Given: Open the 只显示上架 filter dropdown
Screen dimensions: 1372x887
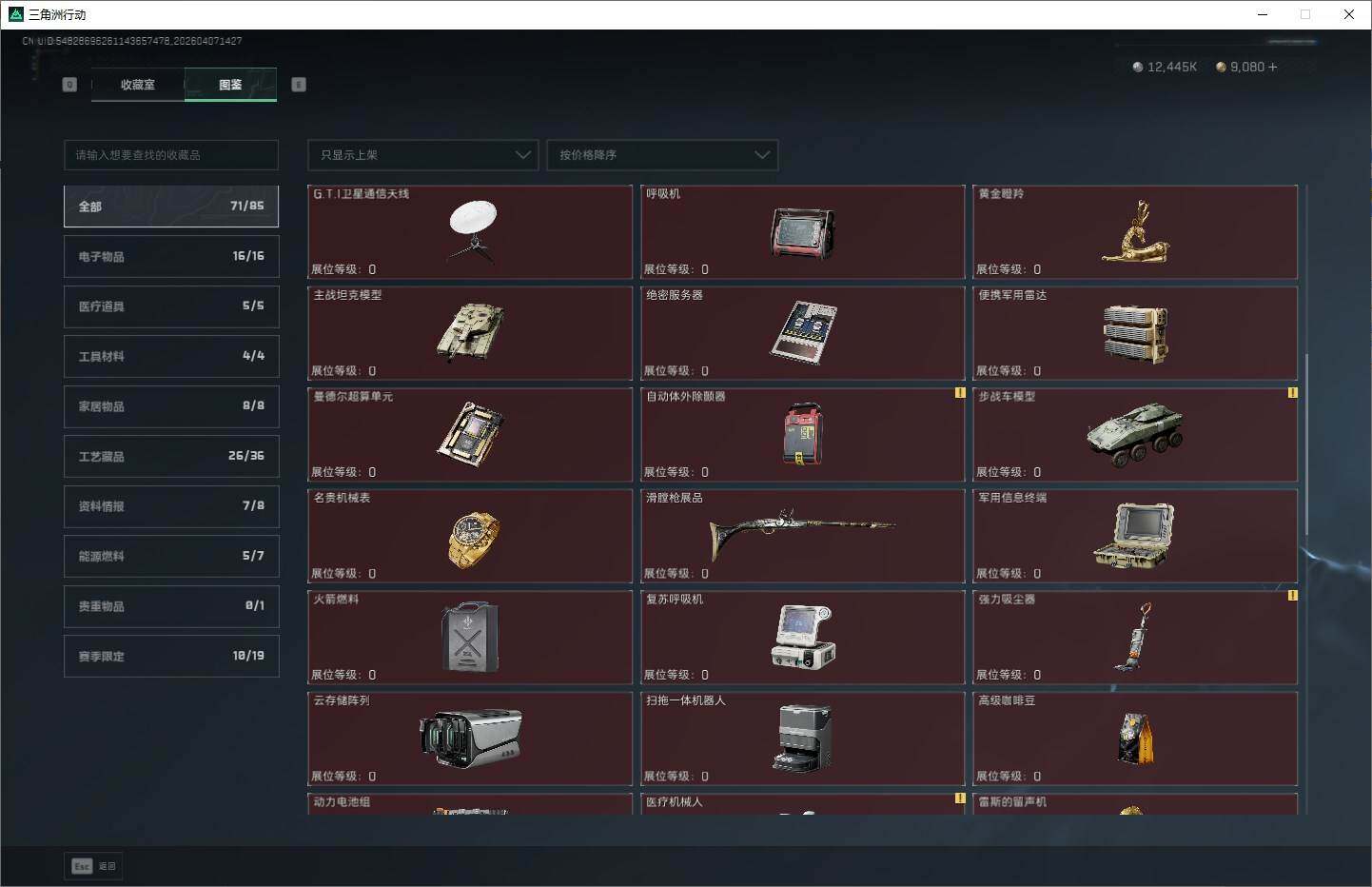Looking at the screenshot, I should [x=423, y=155].
